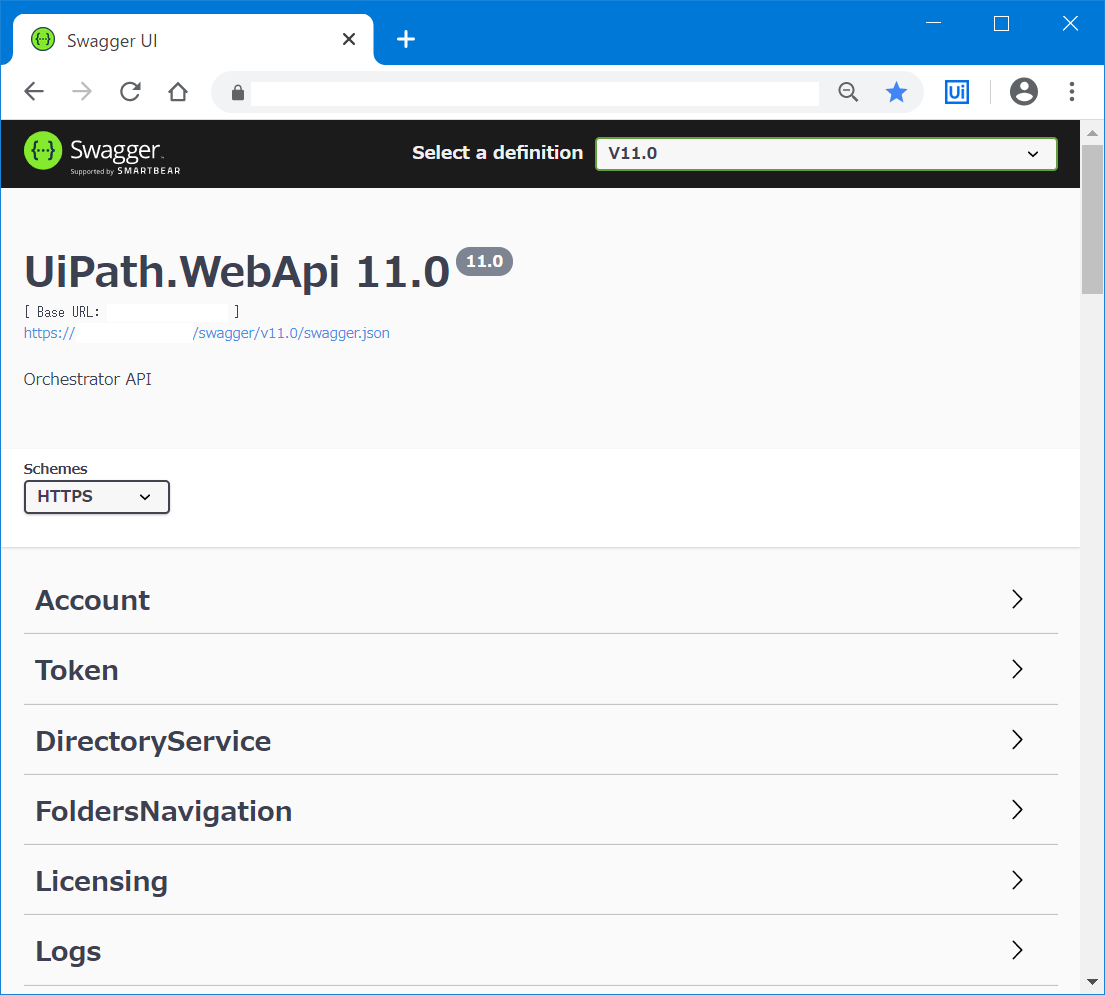Expand the DirectoryService section
This screenshot has width=1105, height=995.
[541, 740]
